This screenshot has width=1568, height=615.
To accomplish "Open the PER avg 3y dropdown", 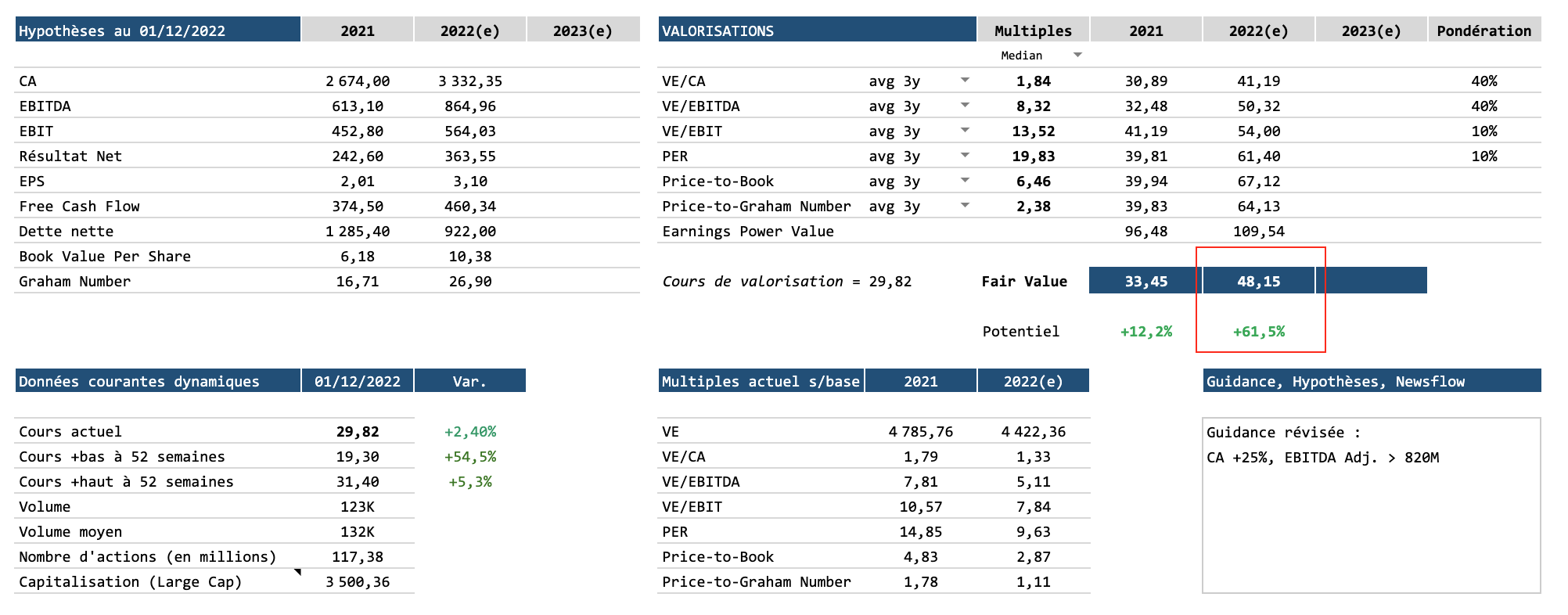I will [965, 155].
